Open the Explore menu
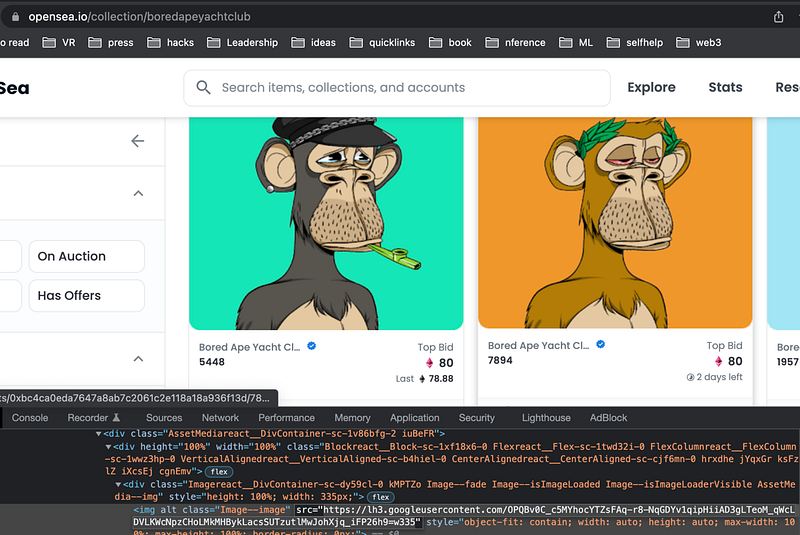 click(651, 87)
